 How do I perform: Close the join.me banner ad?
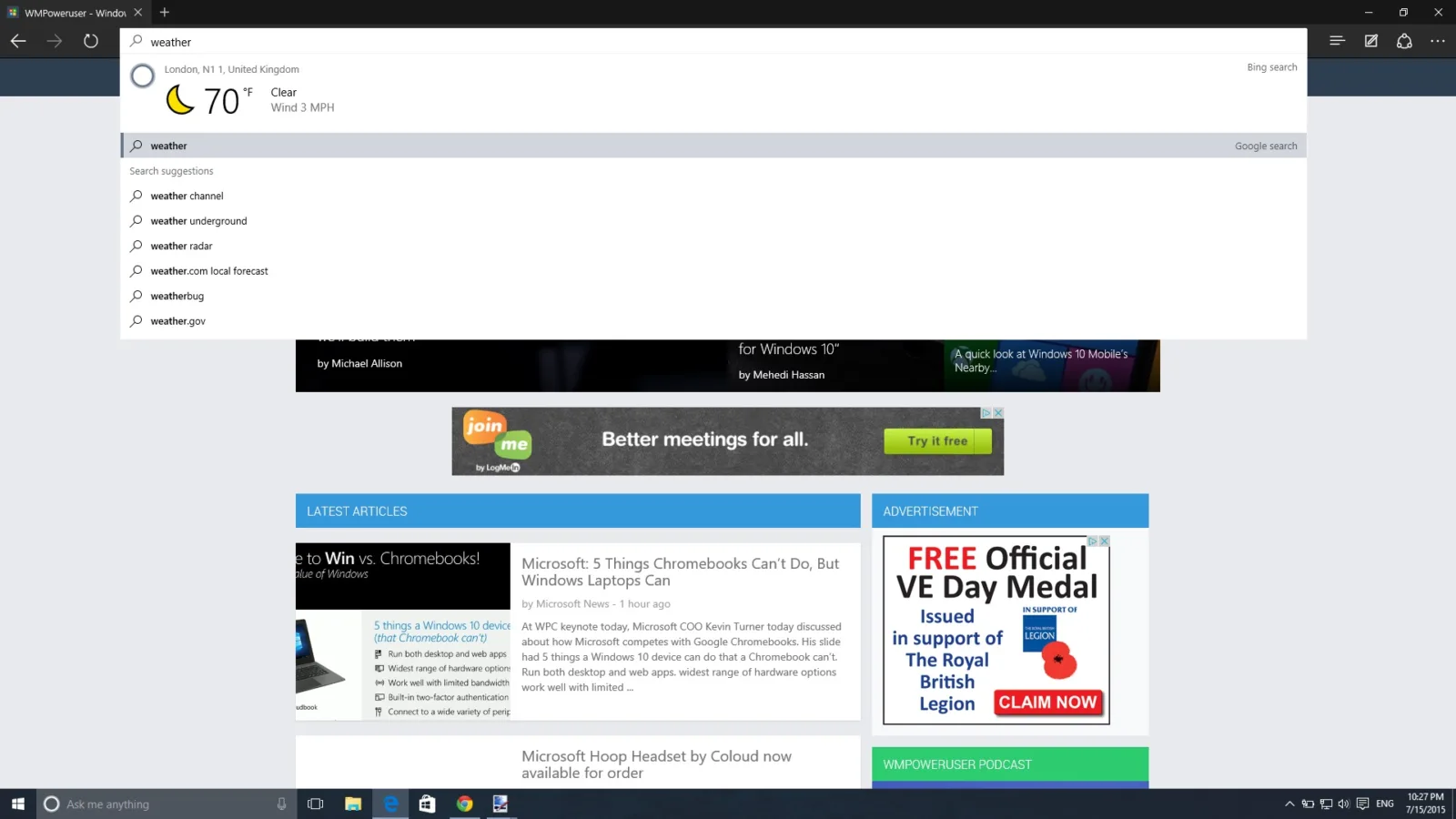[x=998, y=412]
